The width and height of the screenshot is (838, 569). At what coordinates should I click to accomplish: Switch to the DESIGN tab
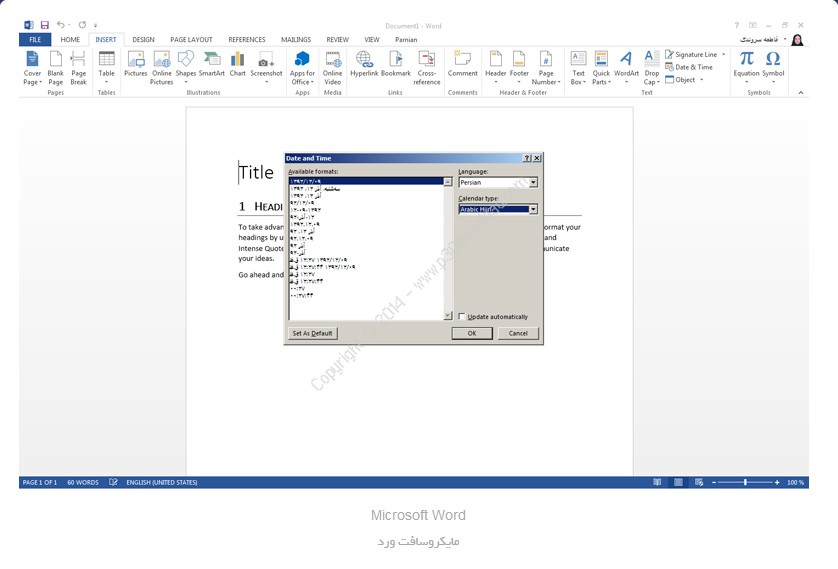pyautogui.click(x=143, y=40)
